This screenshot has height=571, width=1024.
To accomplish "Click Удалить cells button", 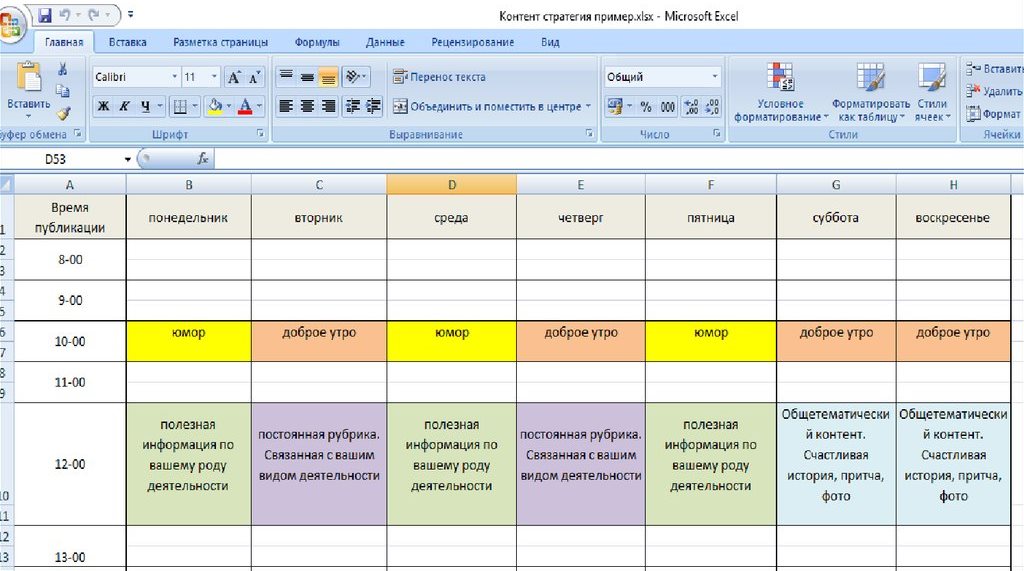I will tap(995, 91).
